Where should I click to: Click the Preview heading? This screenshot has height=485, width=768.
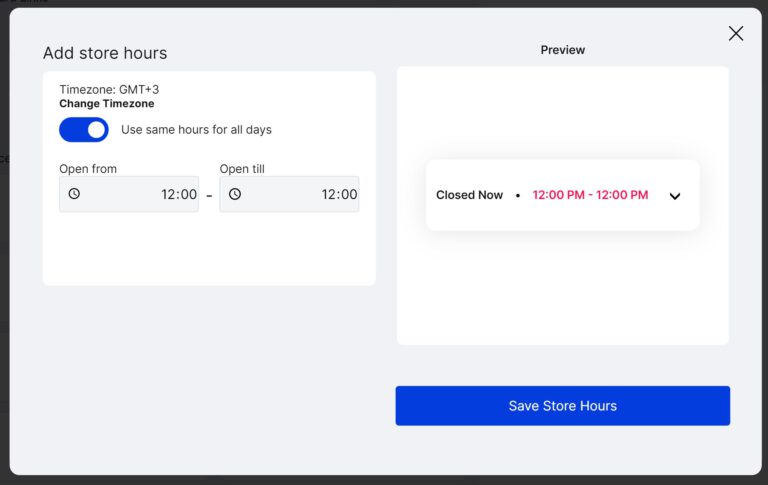563,50
